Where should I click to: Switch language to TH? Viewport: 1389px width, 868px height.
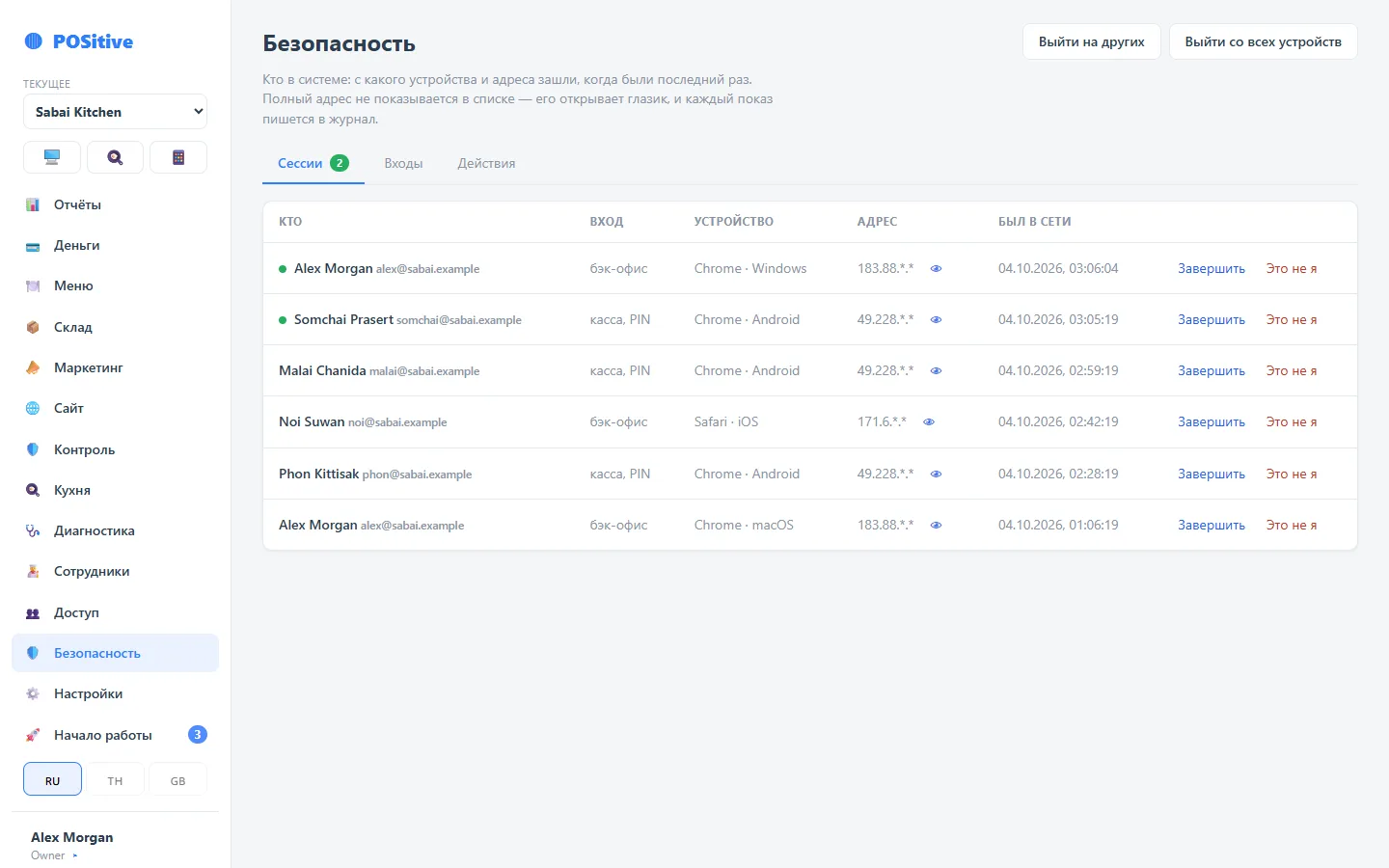coord(115,779)
